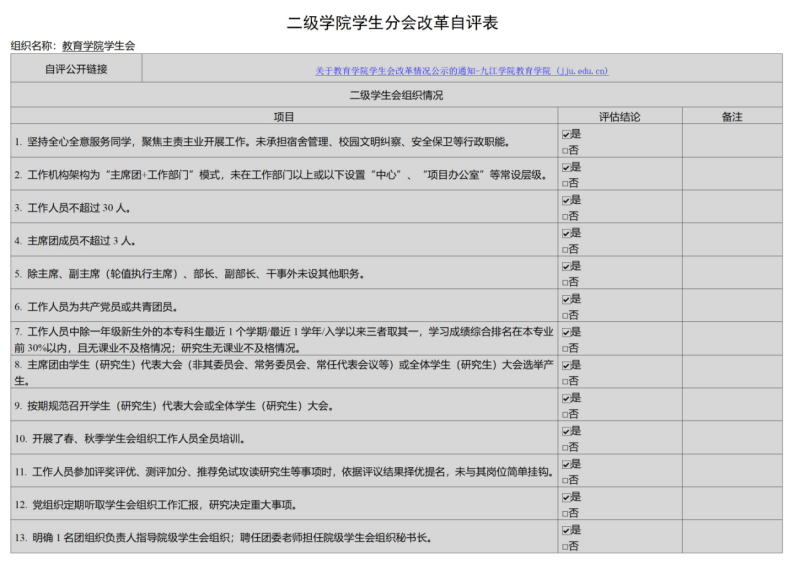Toggle 是 for item 5 未设其他职务

pyautogui.click(x=566, y=267)
